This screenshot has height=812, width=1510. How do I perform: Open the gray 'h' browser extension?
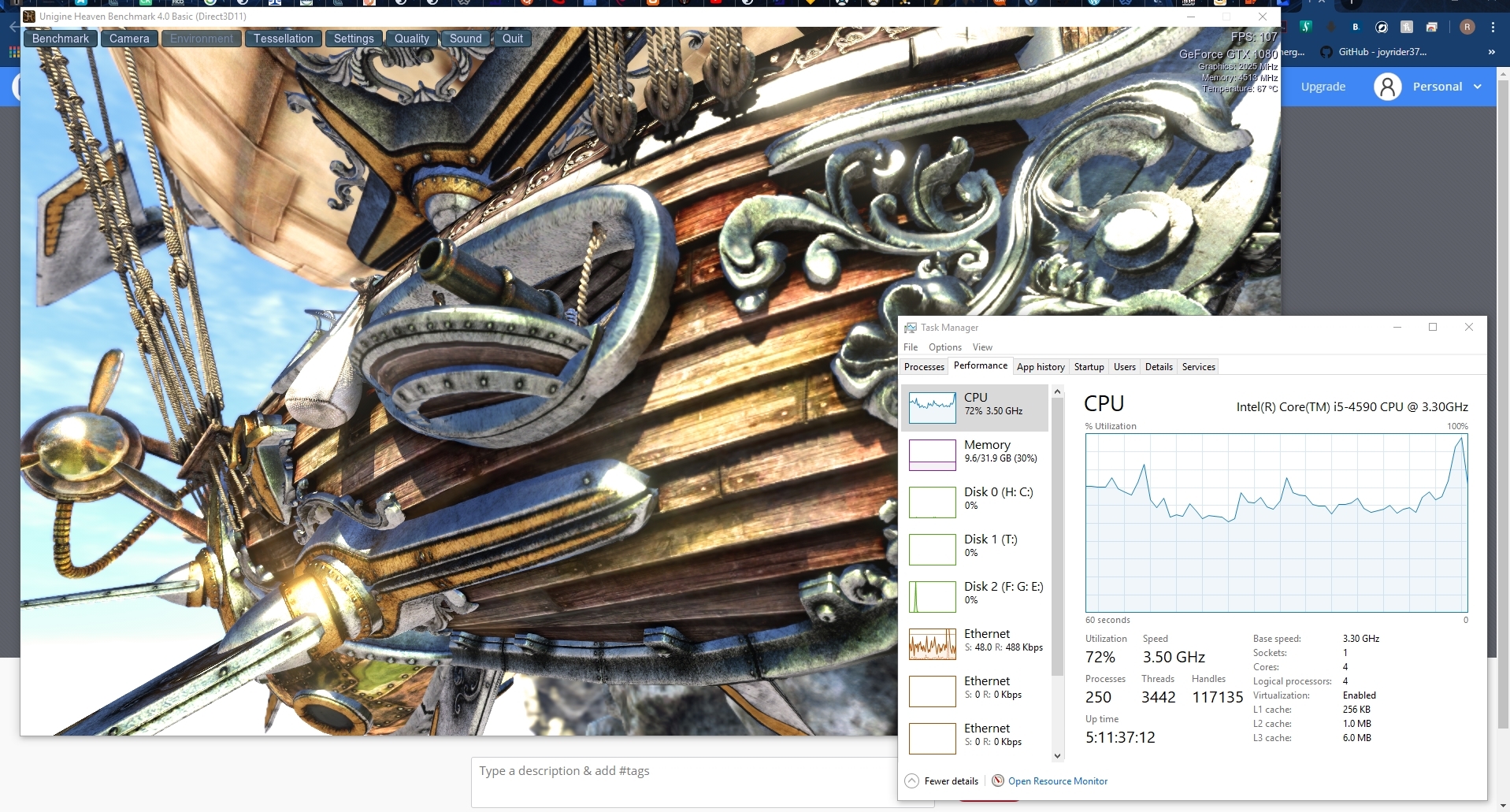pyautogui.click(x=1407, y=27)
